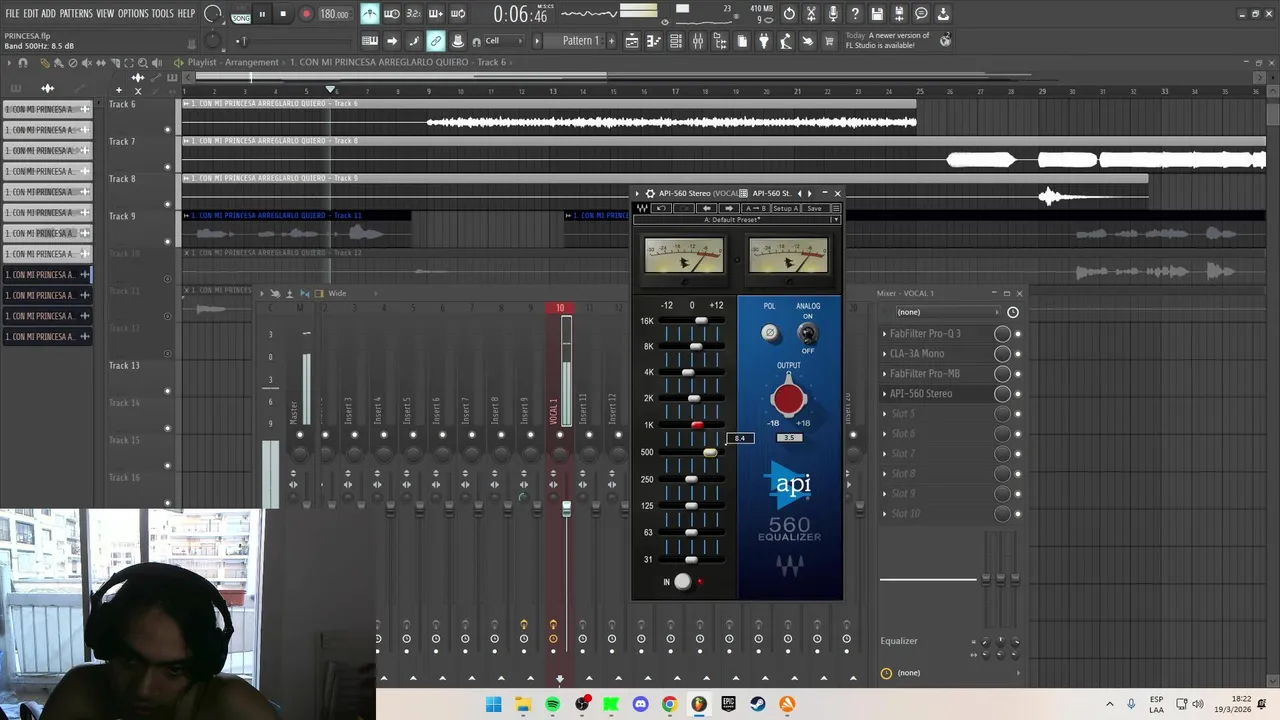Stop playback in transport
Viewport: 1280px width, 720px height.
[x=283, y=14]
